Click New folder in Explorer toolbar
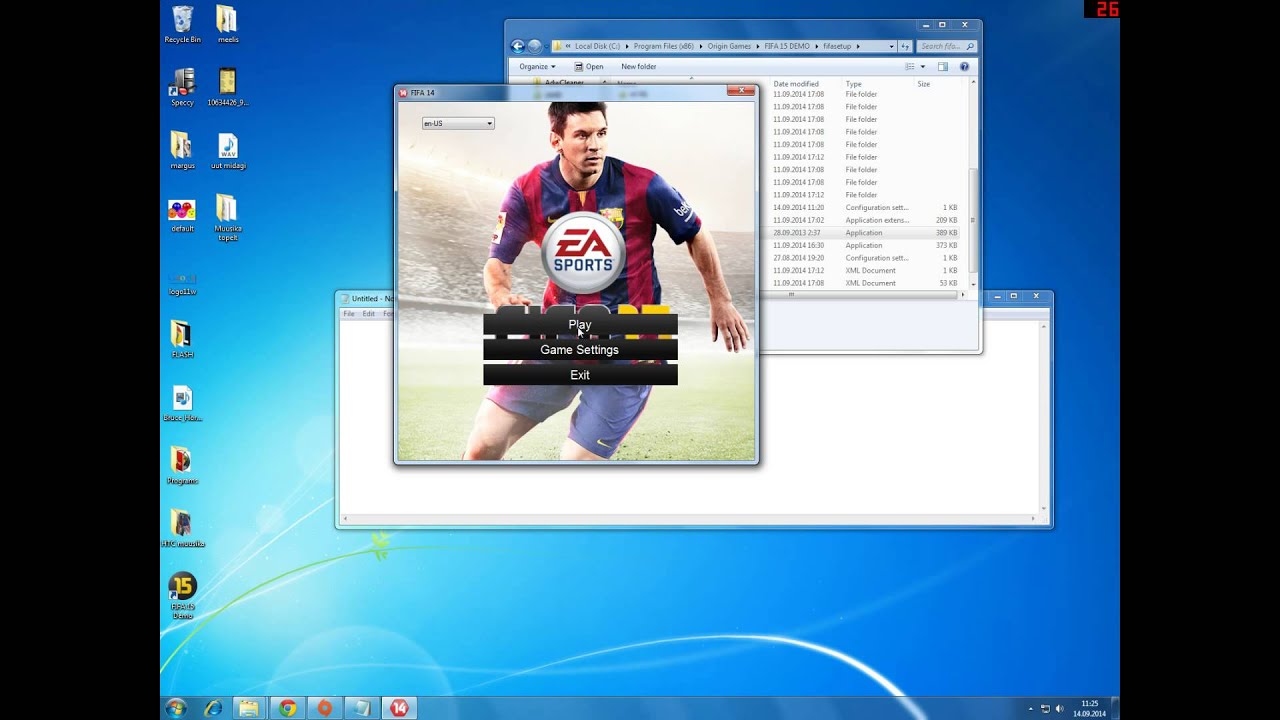The image size is (1280, 720). [639, 67]
